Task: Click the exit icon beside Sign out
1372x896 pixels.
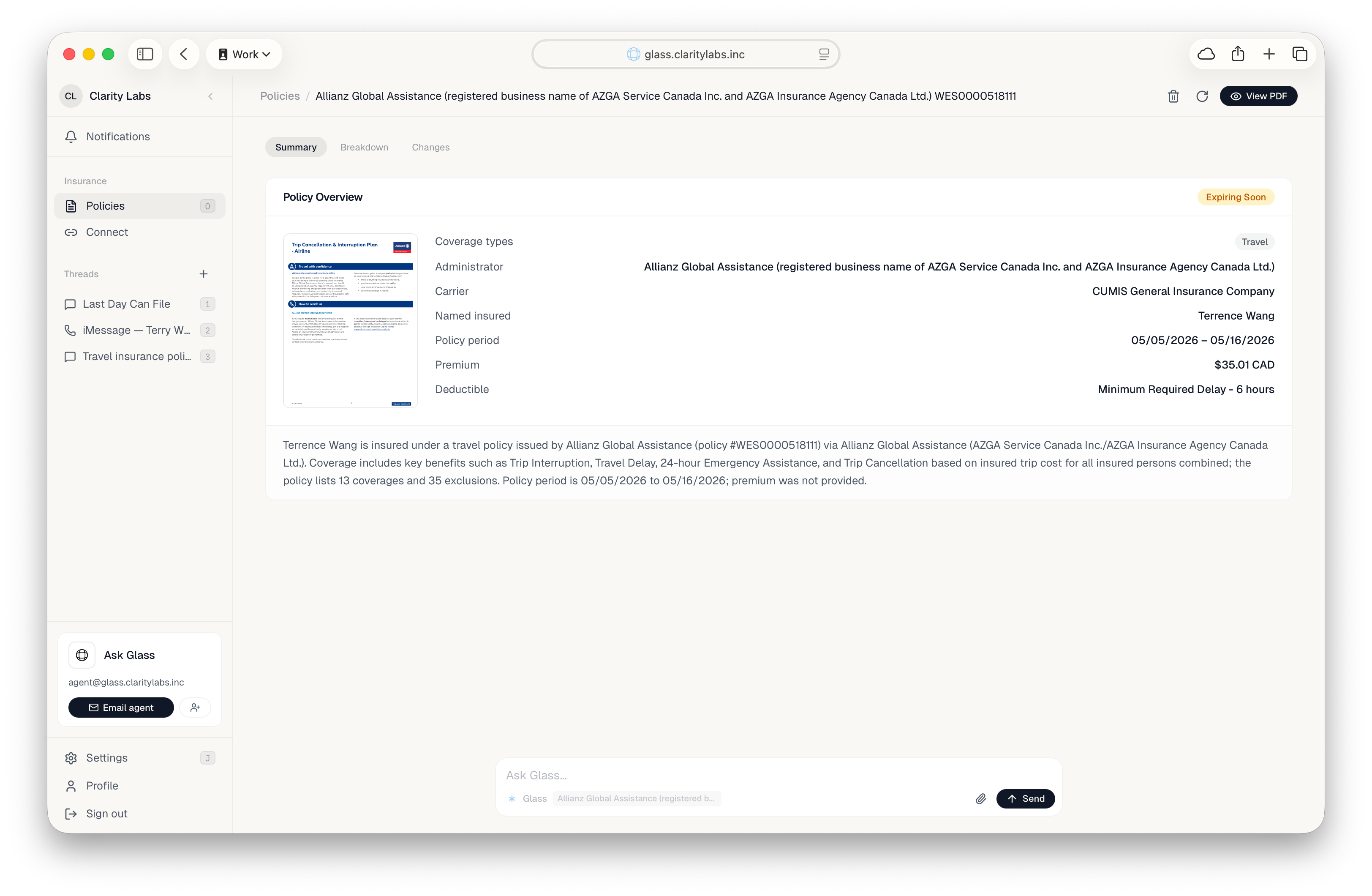Action: [x=71, y=814]
